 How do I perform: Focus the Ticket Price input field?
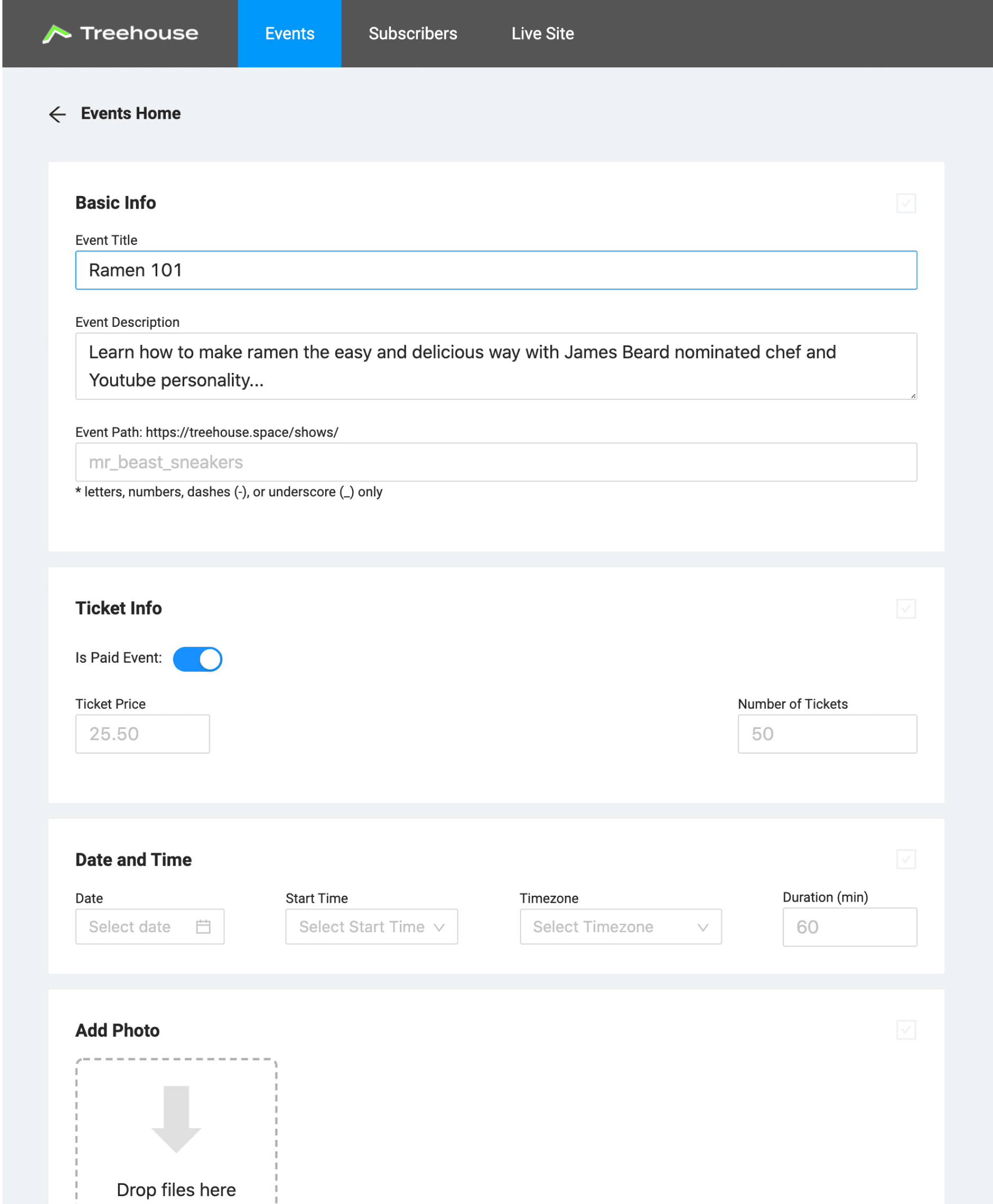pyautogui.click(x=142, y=733)
